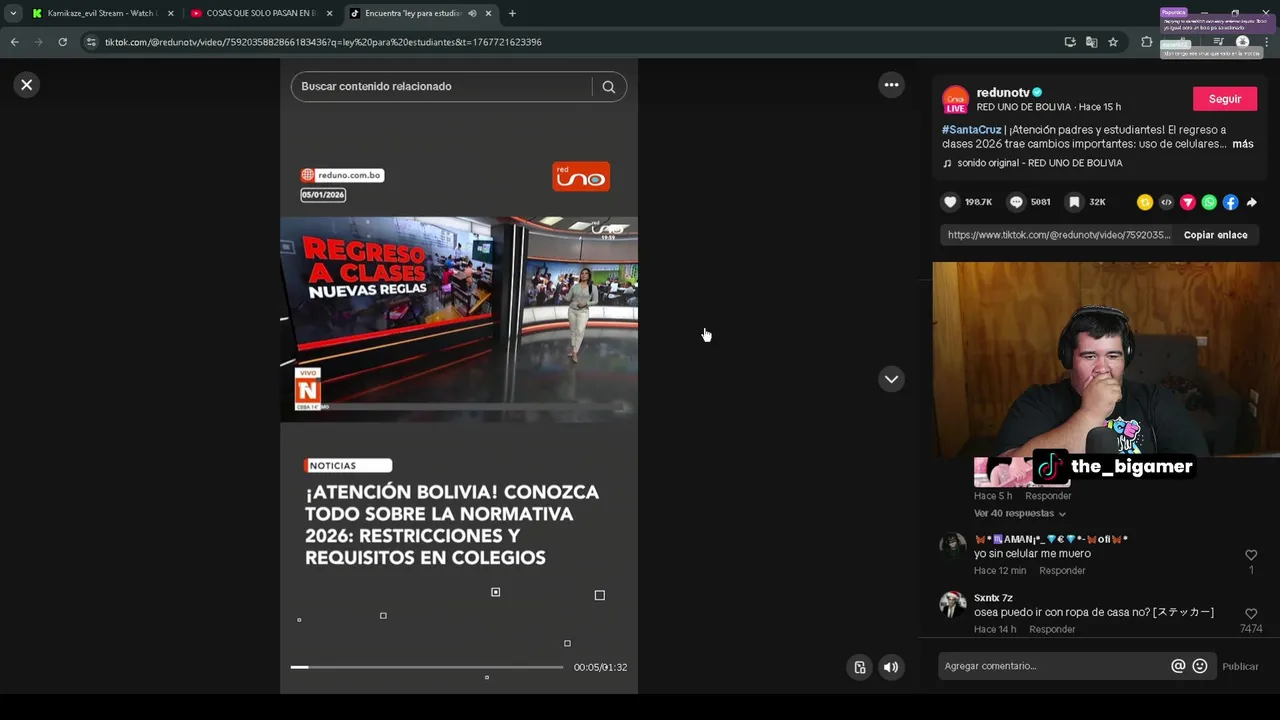Click the yellow repost icon
Screen dimensions: 1280x720
click(1145, 202)
